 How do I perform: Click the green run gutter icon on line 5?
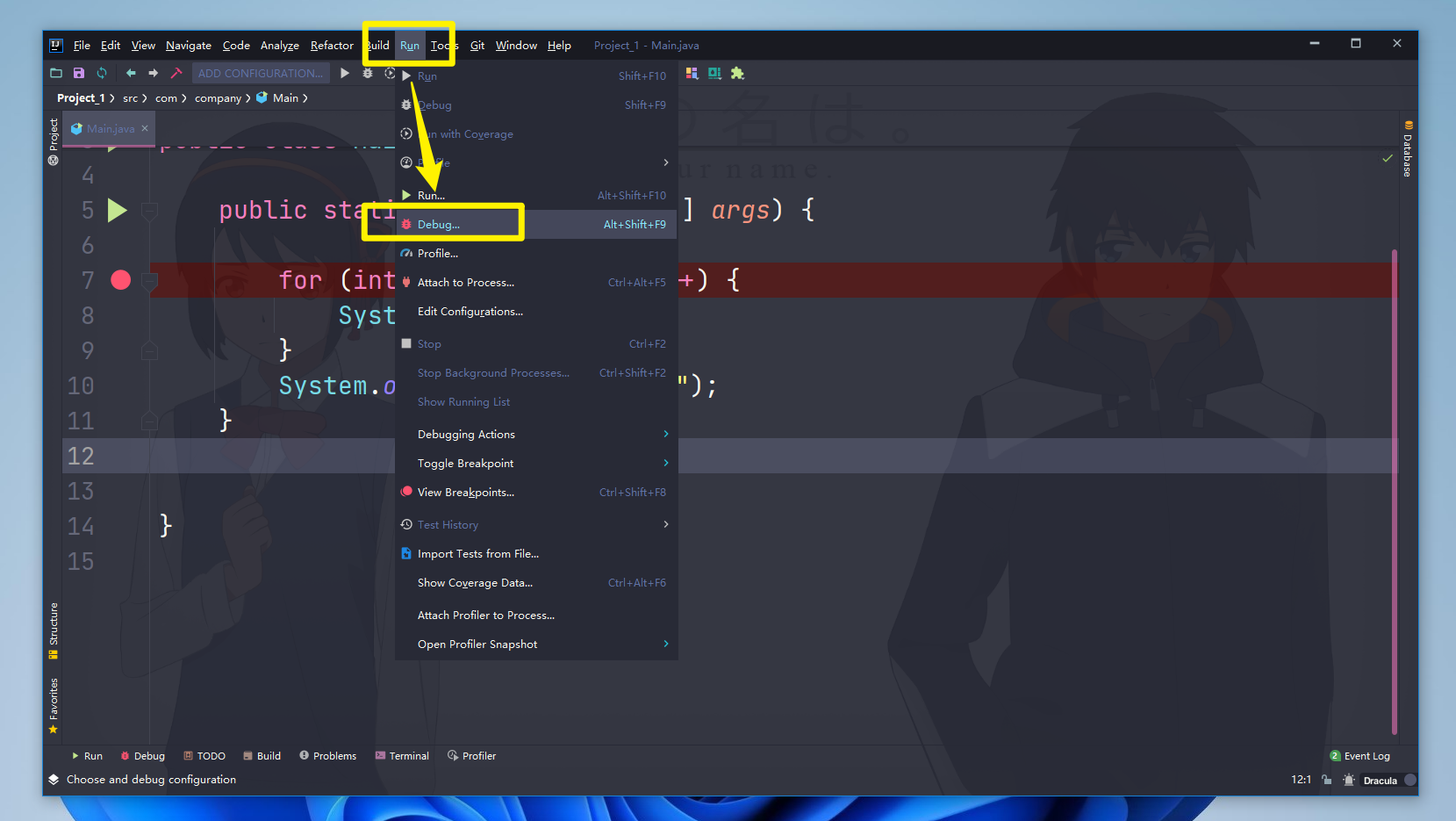118,210
